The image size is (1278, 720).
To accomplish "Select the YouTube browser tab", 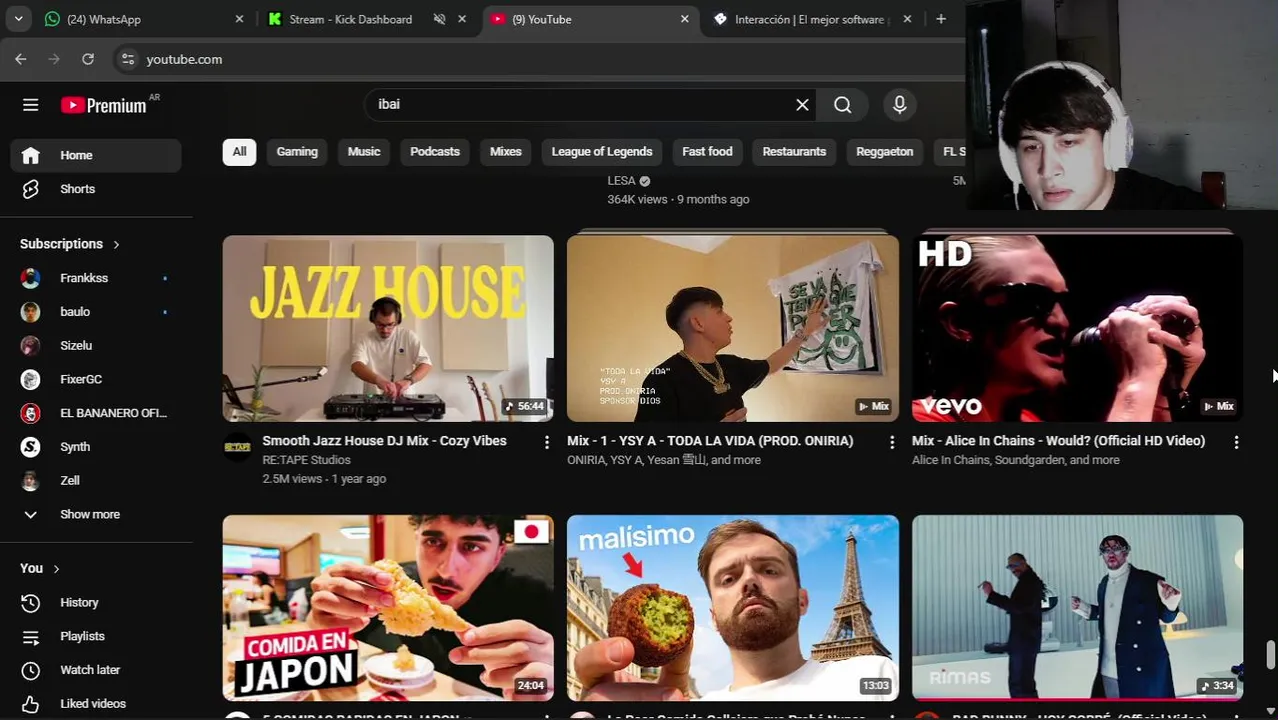I will 590,19.
